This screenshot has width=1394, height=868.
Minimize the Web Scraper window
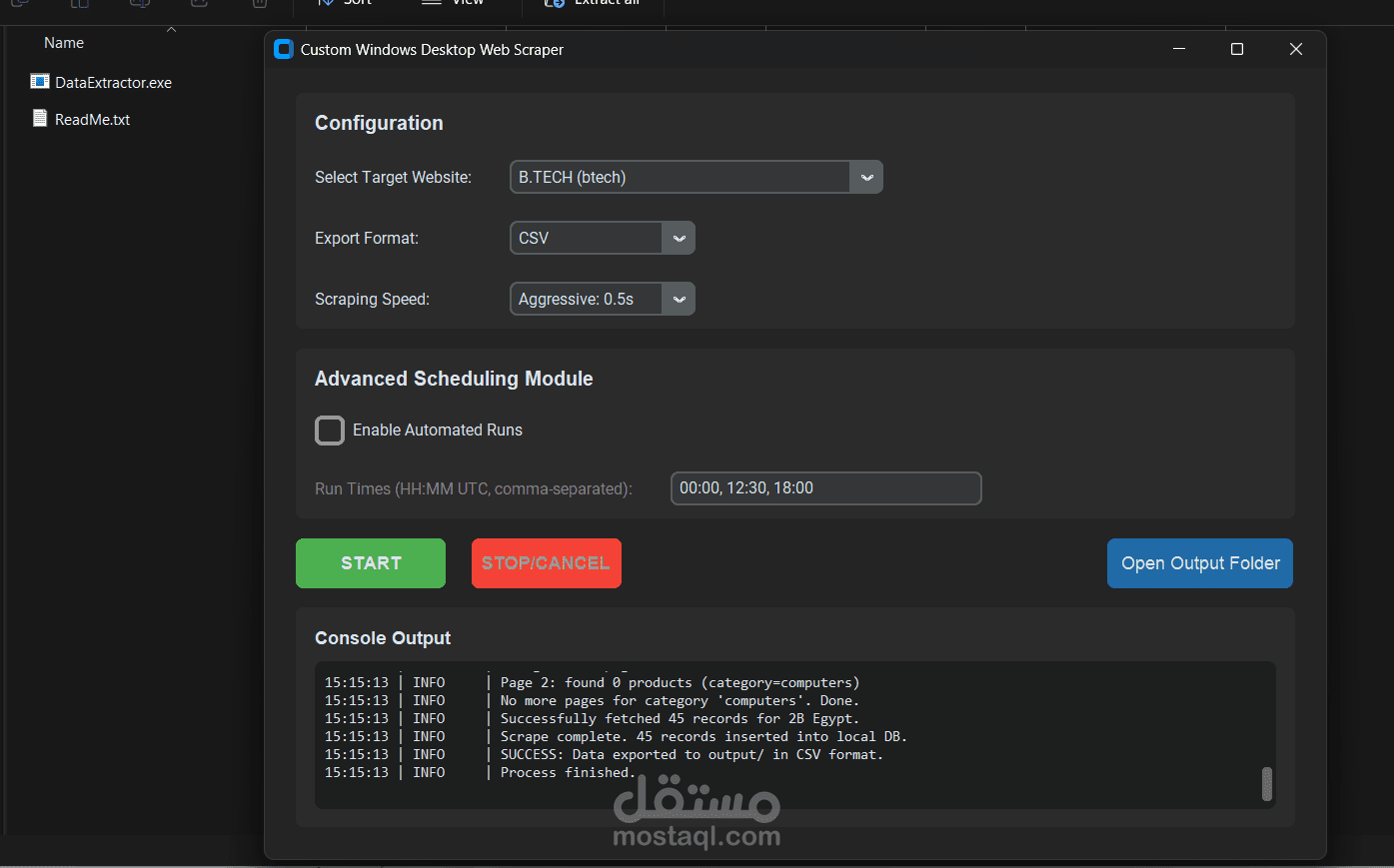(1179, 49)
